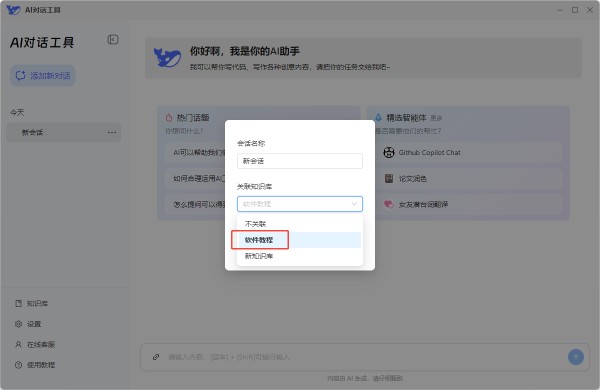Toggle the 关联知识库 dropdown arrow

(354, 204)
